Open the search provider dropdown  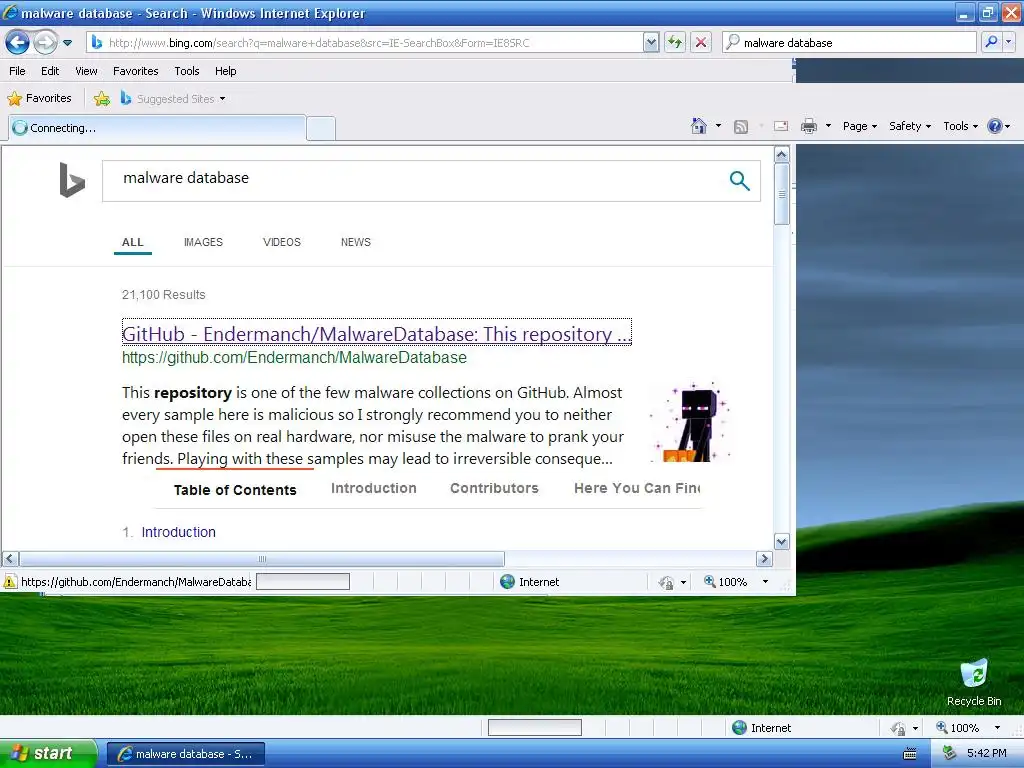click(x=1008, y=42)
